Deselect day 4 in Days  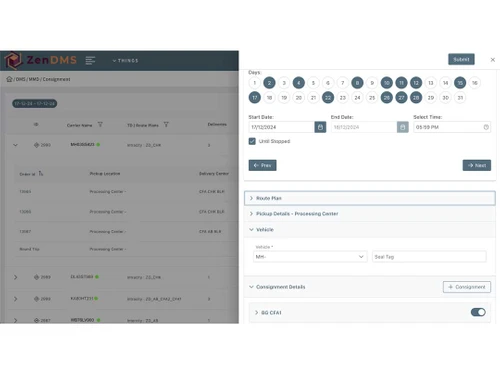click(299, 83)
